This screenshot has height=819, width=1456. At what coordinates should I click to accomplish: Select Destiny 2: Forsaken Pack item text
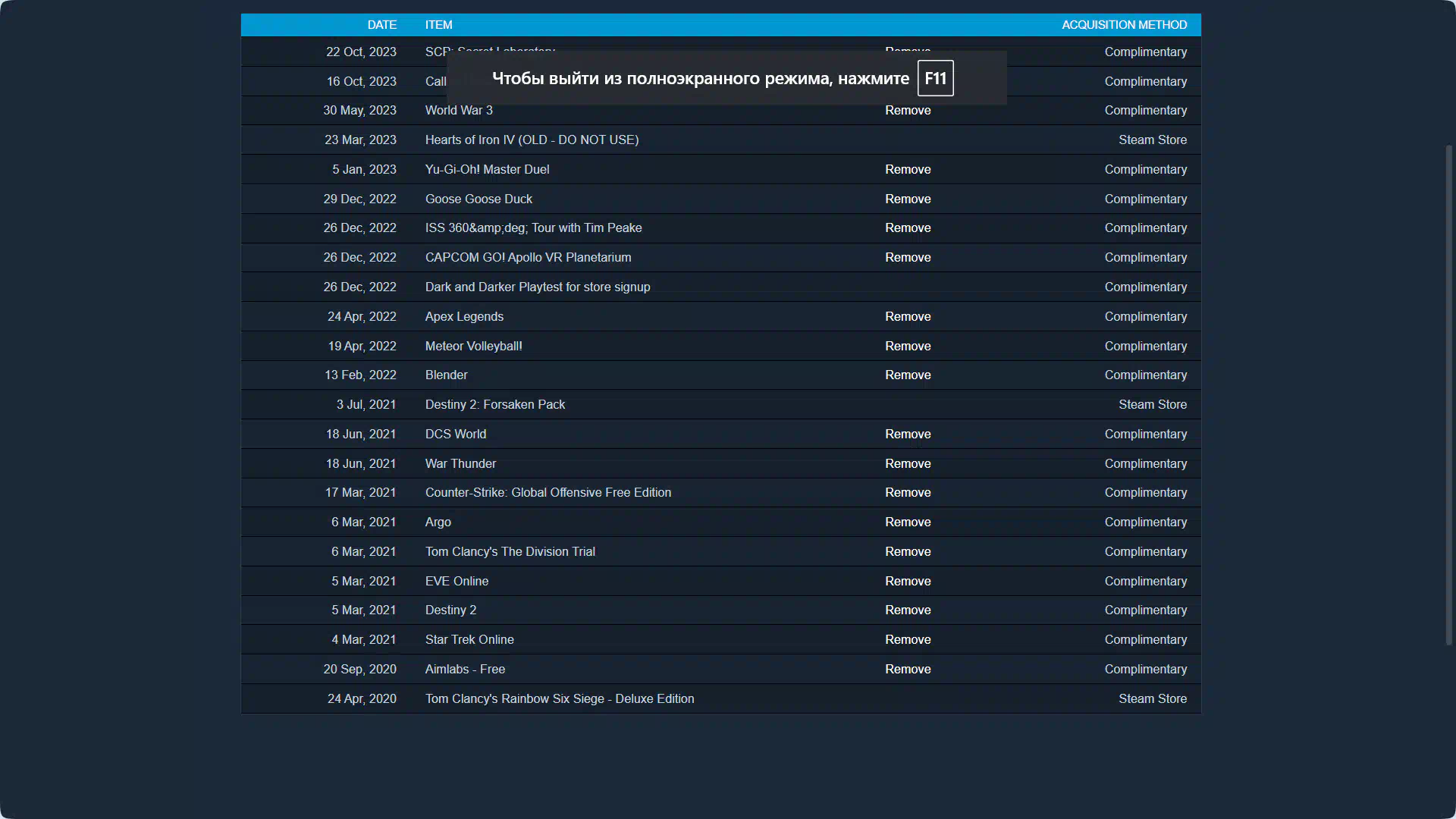click(x=494, y=405)
